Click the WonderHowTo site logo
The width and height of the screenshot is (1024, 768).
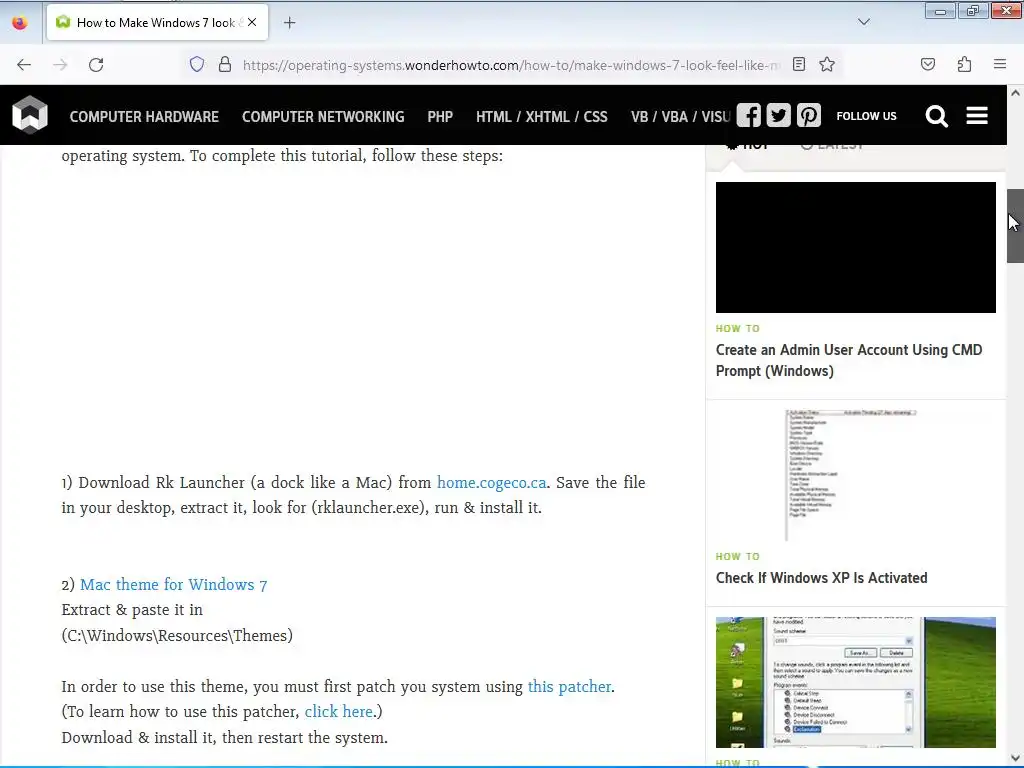[30, 115]
